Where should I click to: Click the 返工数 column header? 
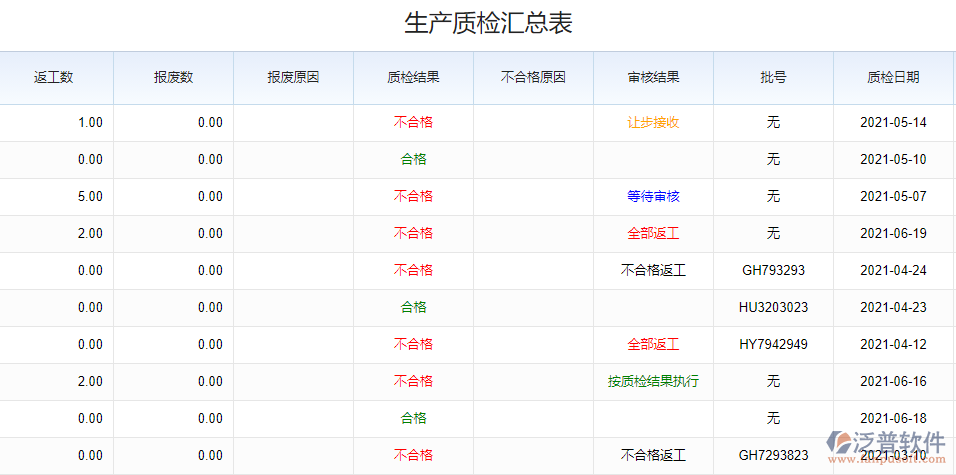point(54,77)
